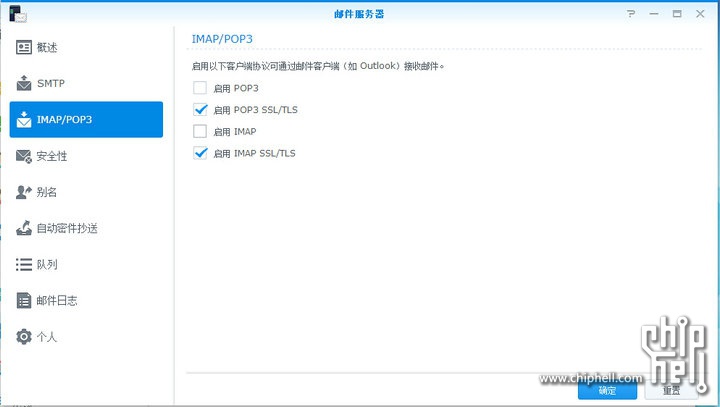Switch to the SMTP section
Image resolution: width=720 pixels, height=407 pixels.
[x=86, y=83]
